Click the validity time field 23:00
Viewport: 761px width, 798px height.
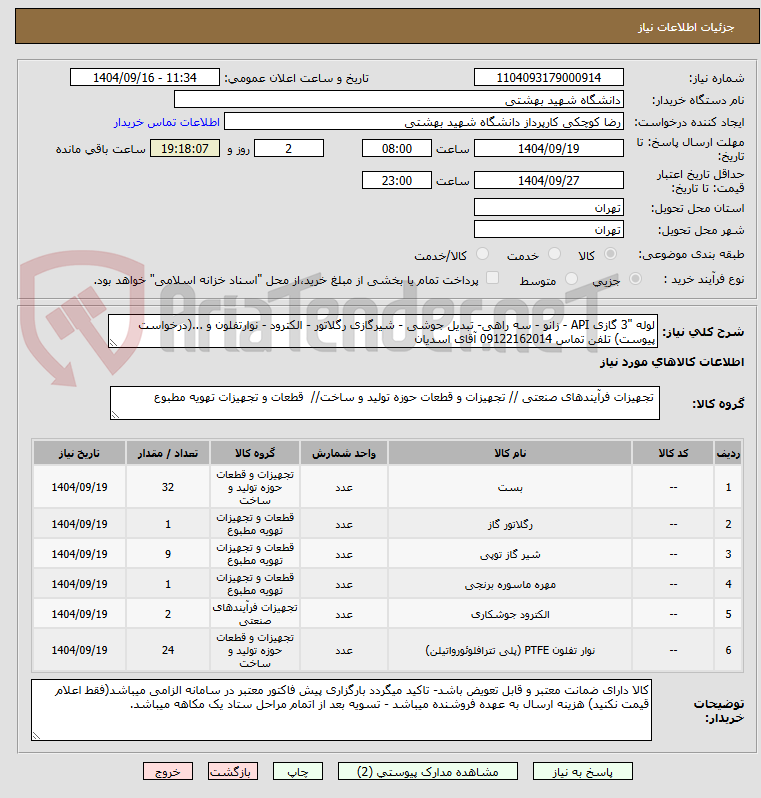(x=397, y=180)
